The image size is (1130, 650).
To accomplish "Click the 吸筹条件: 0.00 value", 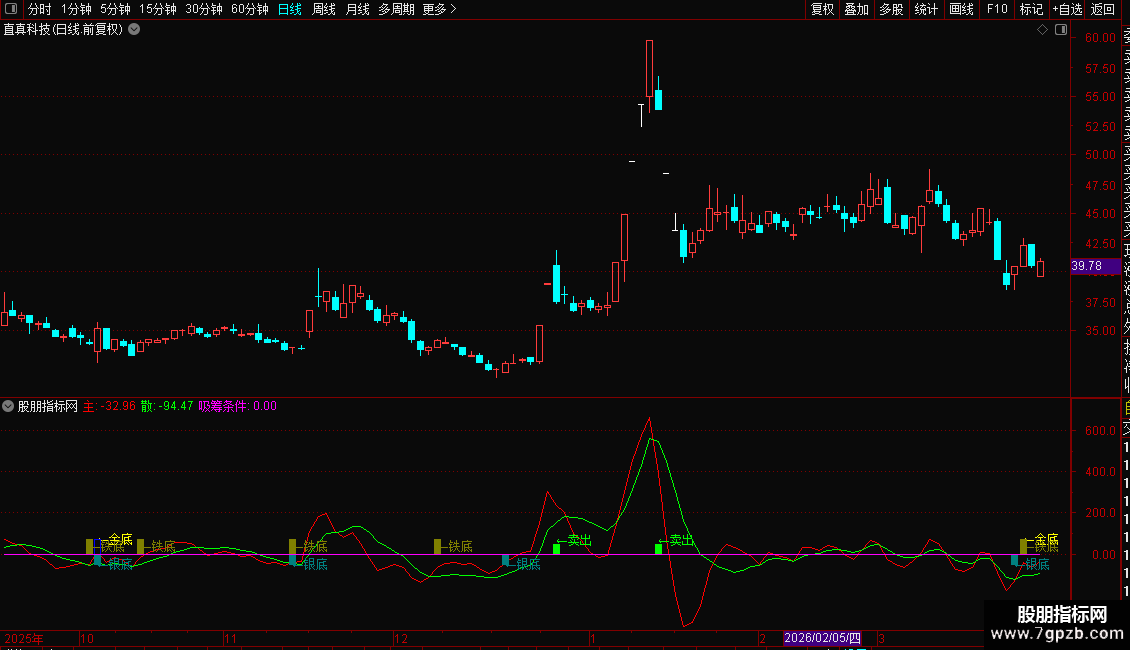I will click(238, 406).
